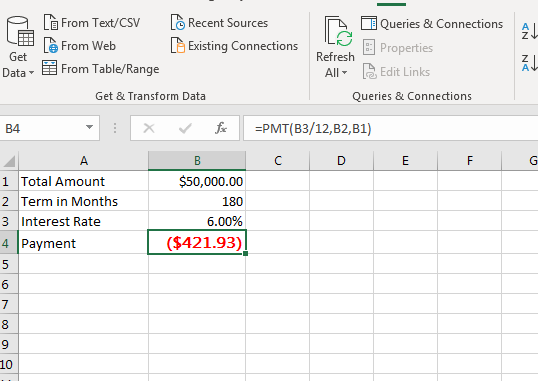Click the formula bar with PMT formula
538x381 pixels.
click(x=390, y=128)
